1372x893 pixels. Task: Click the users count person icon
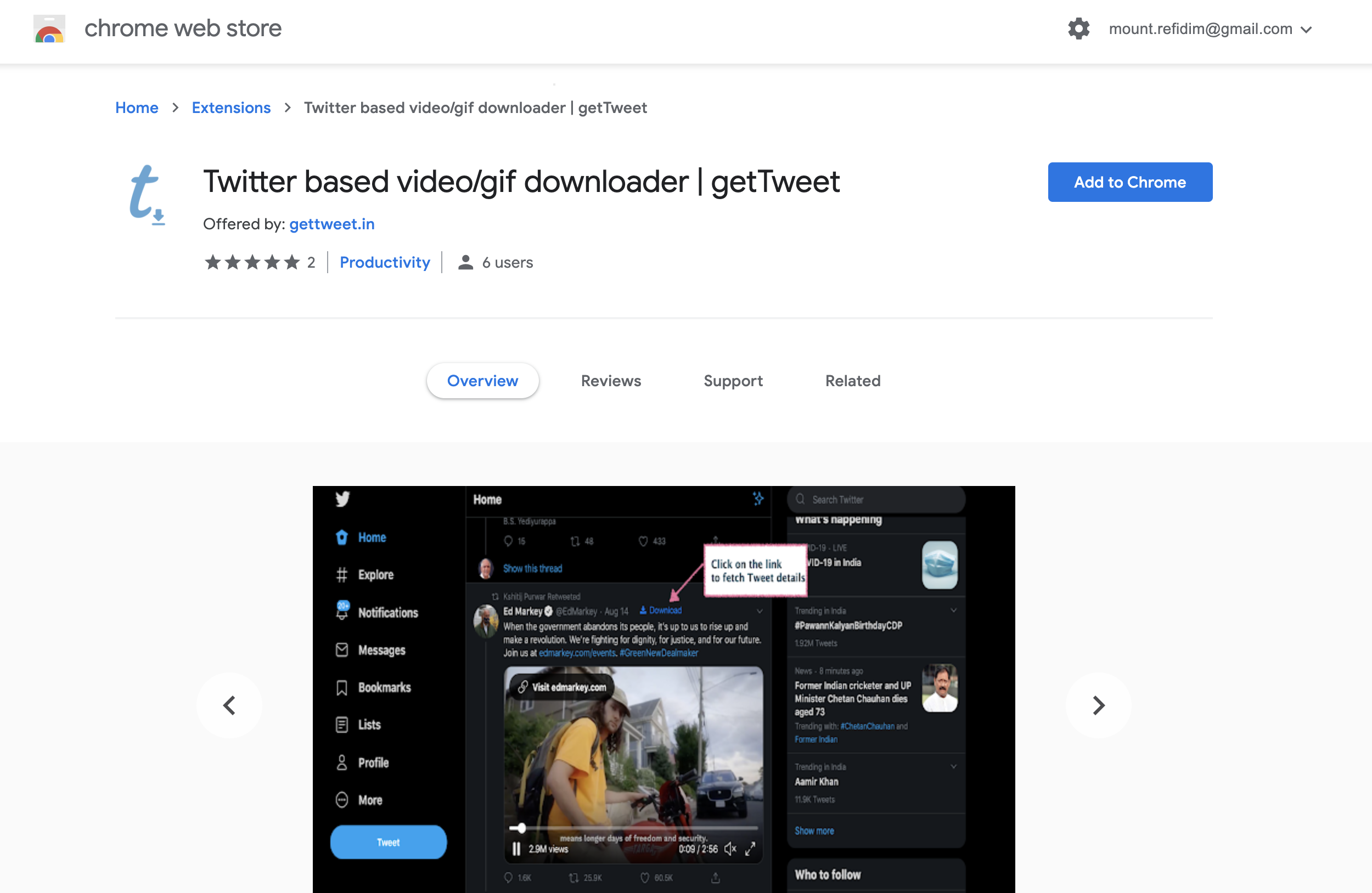click(465, 262)
